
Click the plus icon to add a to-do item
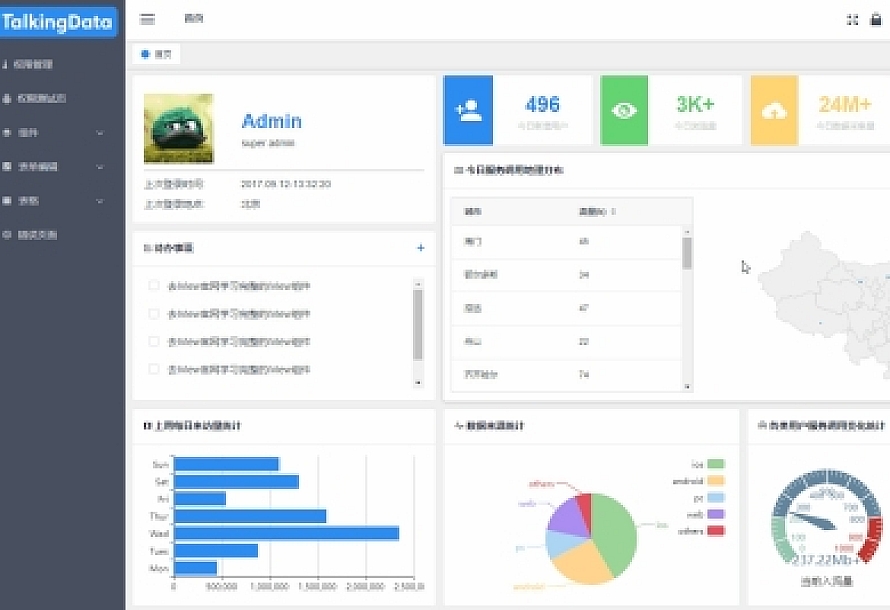click(x=420, y=248)
